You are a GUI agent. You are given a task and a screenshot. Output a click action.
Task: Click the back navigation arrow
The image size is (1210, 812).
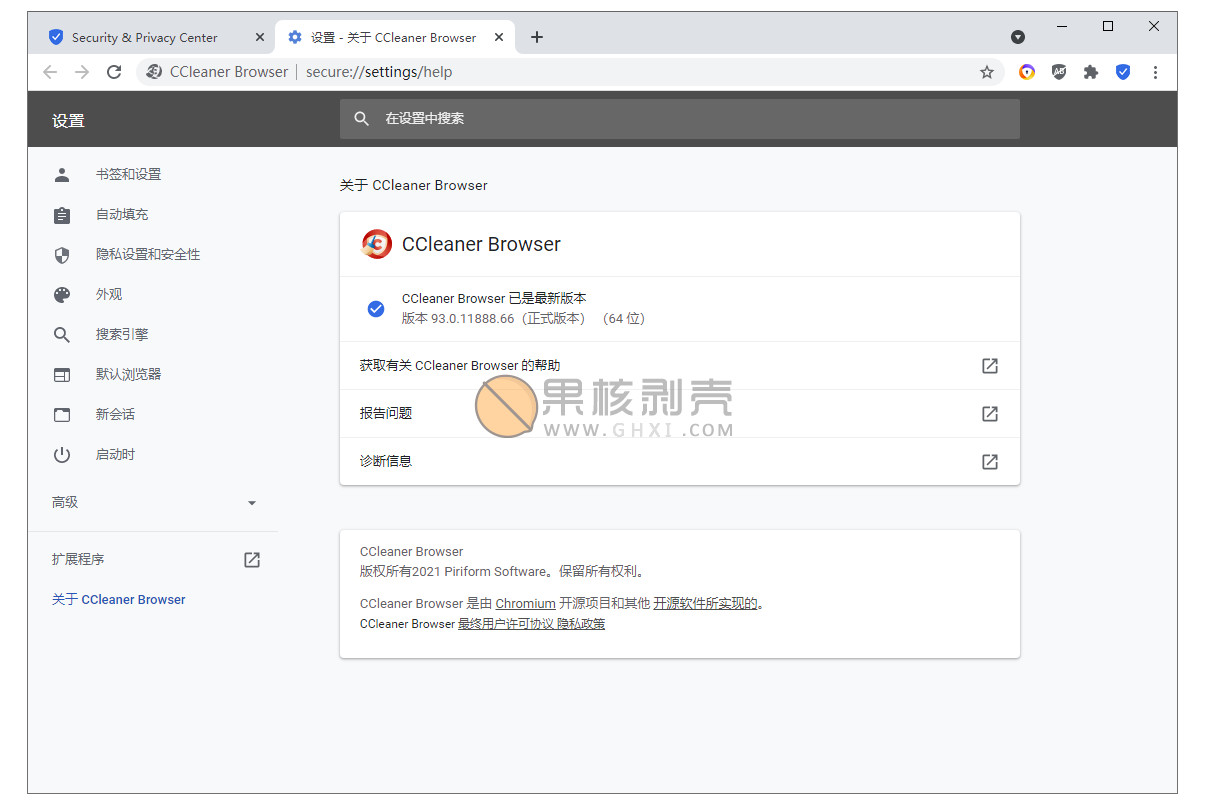(50, 72)
